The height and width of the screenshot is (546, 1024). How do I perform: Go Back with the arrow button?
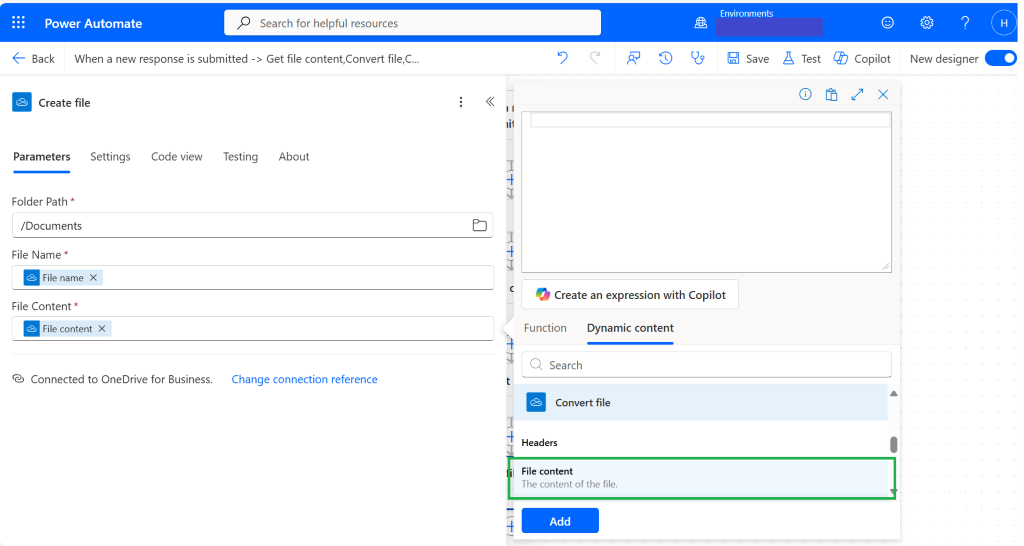point(33,59)
